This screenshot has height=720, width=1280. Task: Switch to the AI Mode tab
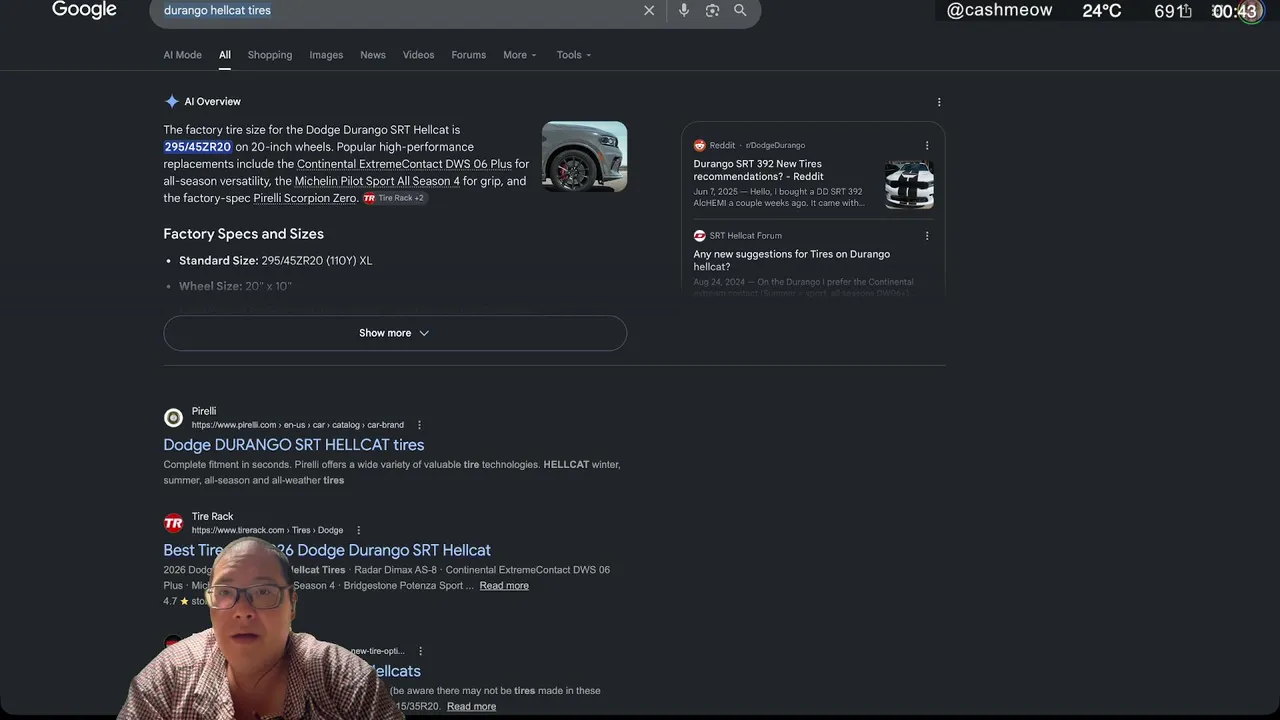[x=183, y=55]
